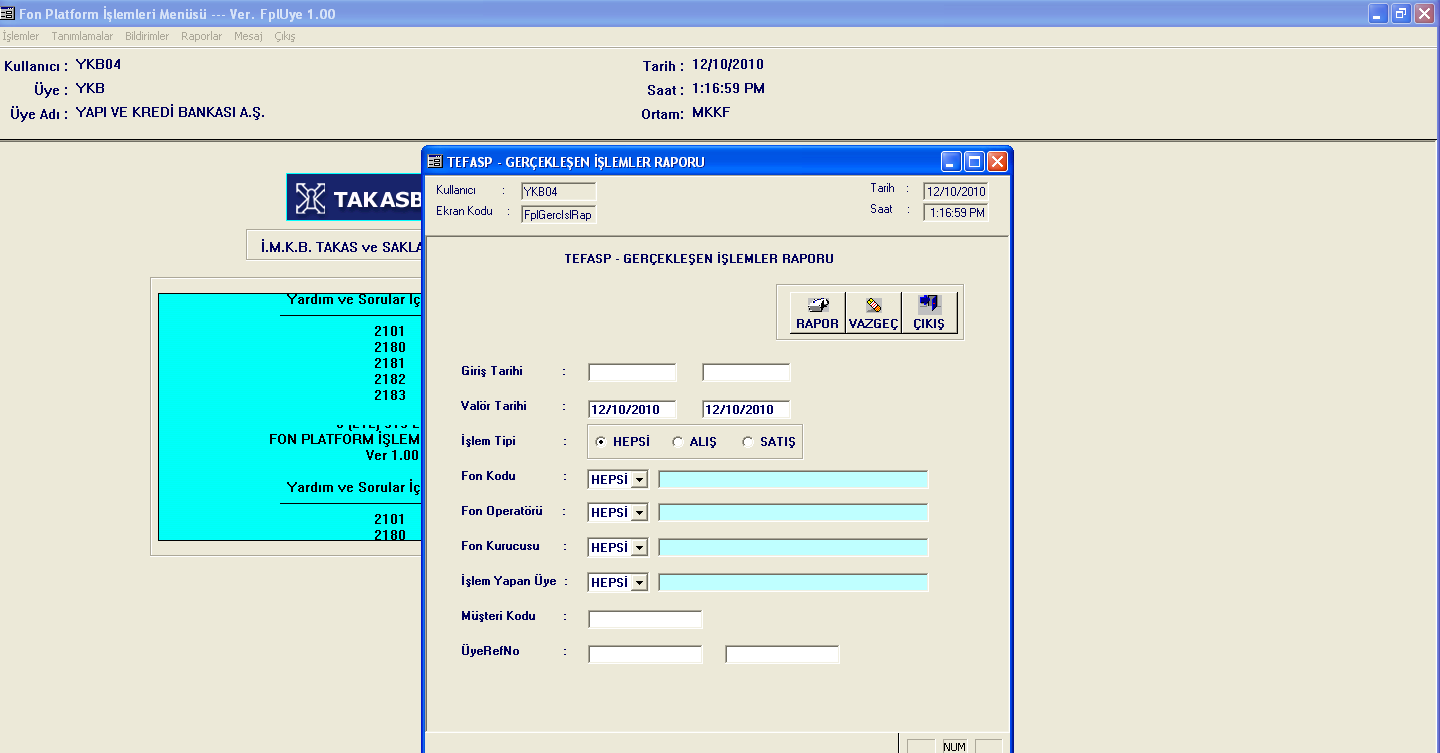Close the TEFASP report dialog
1440x753 pixels.
point(997,162)
